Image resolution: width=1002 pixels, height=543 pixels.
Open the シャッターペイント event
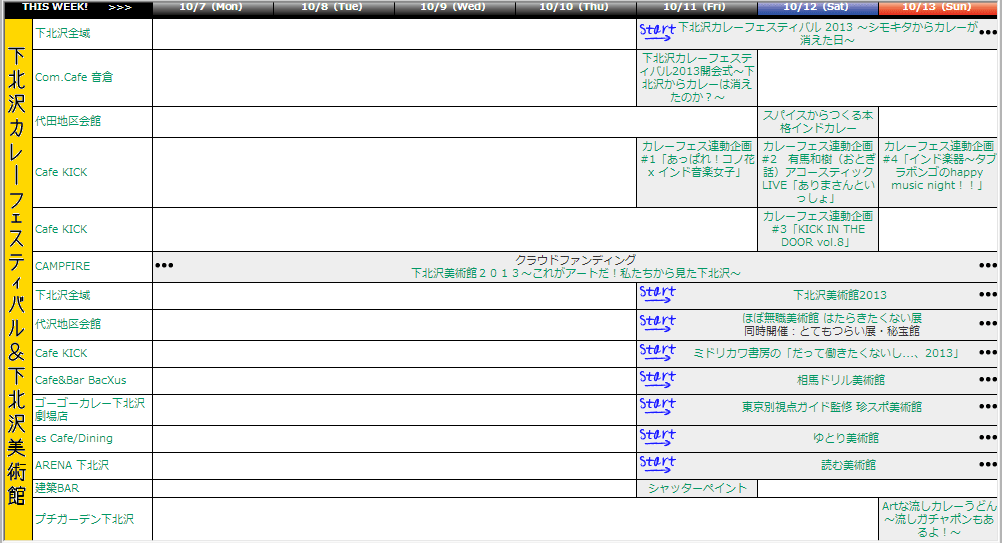point(697,488)
